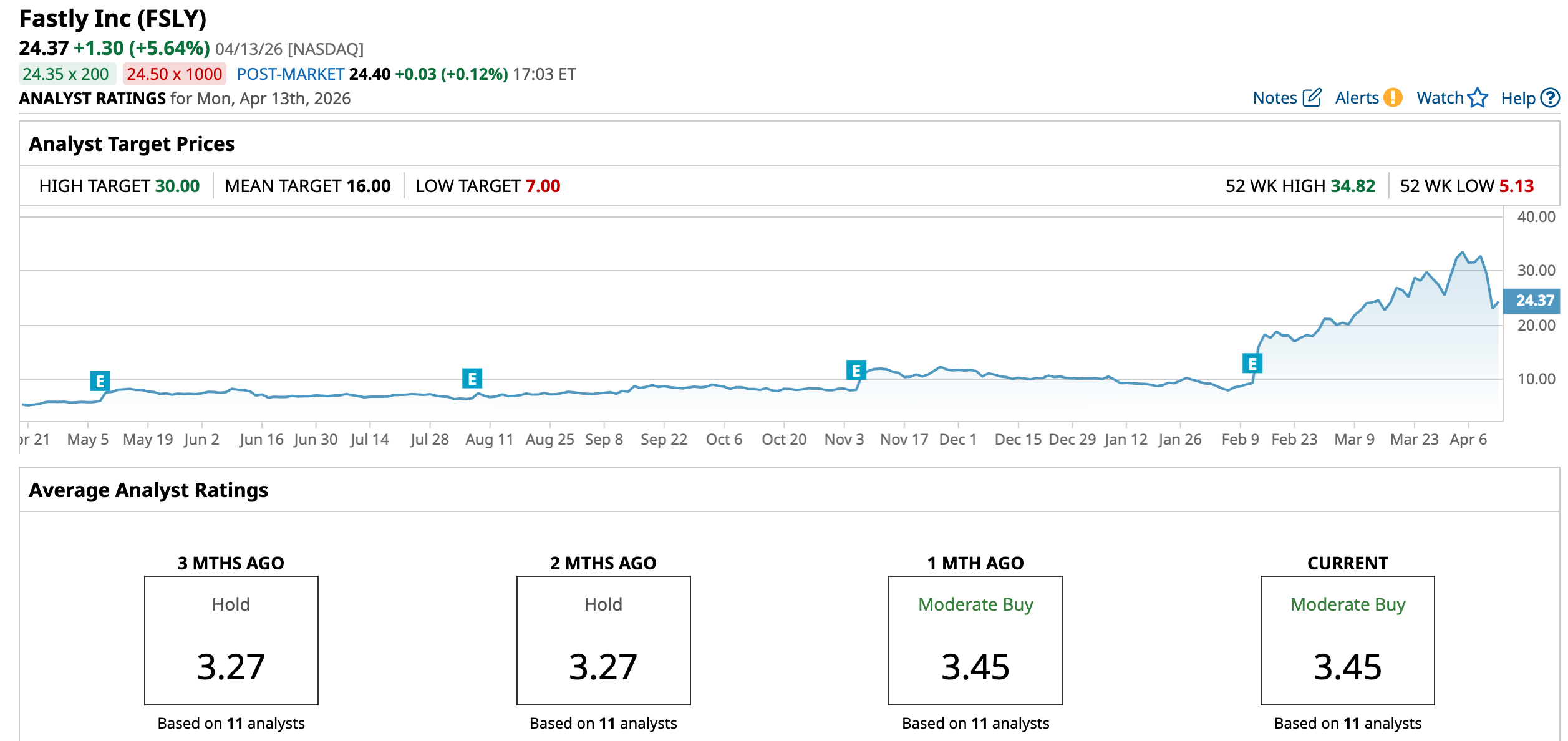
Task: Click the August earnings E marker
Action: (x=472, y=379)
